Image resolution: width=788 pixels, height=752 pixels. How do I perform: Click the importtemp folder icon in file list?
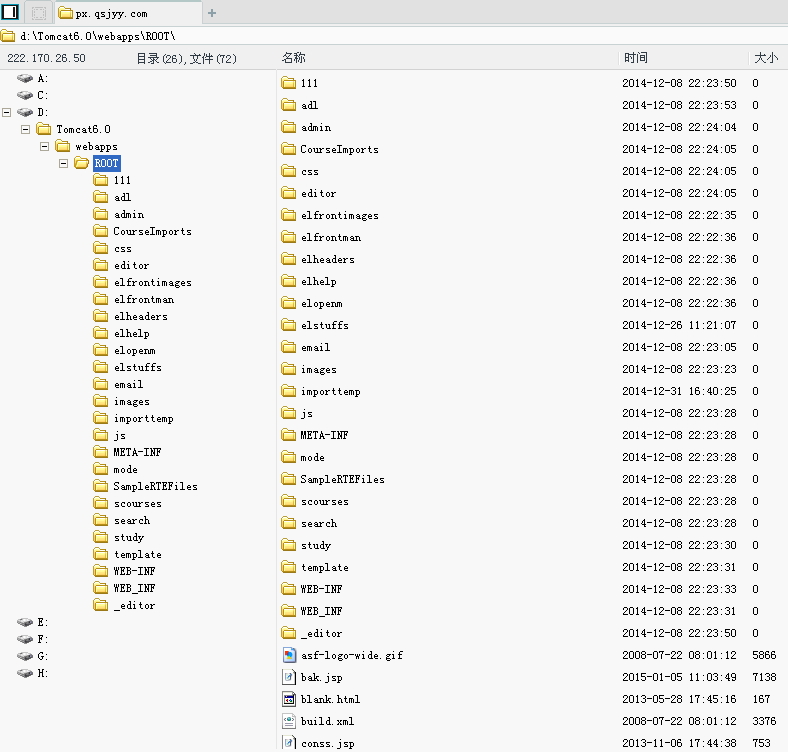[x=288, y=391]
